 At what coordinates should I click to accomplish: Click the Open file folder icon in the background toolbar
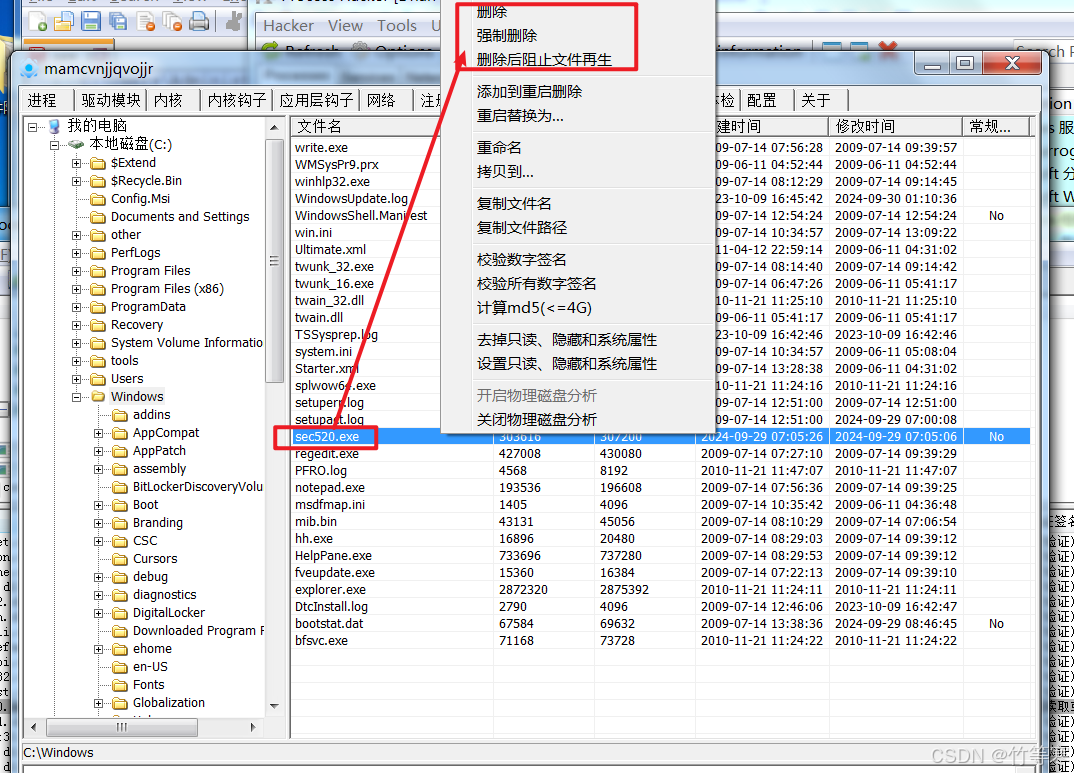pos(63,22)
